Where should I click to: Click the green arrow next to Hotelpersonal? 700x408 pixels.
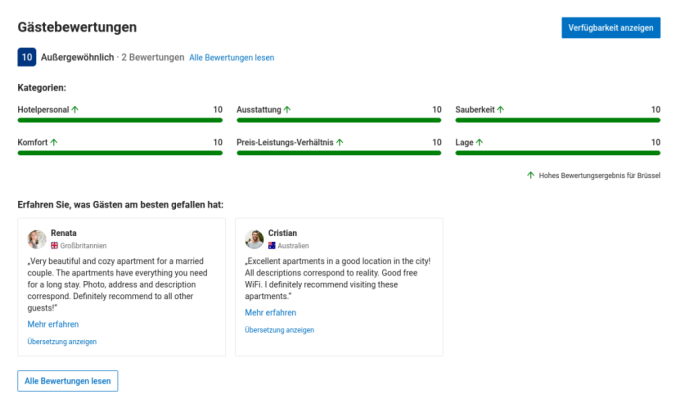[x=74, y=109]
